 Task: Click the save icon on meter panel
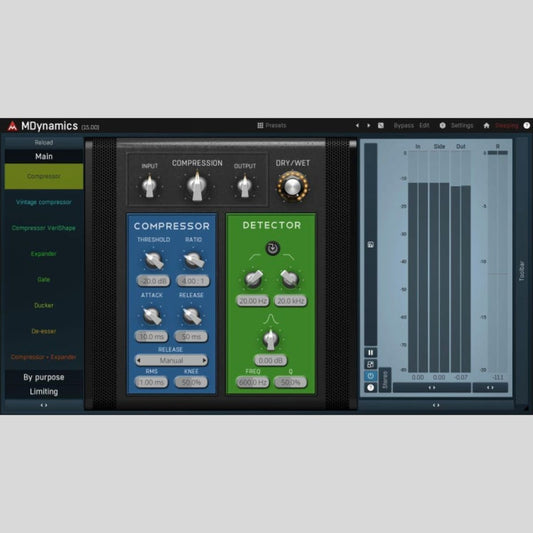[371, 244]
